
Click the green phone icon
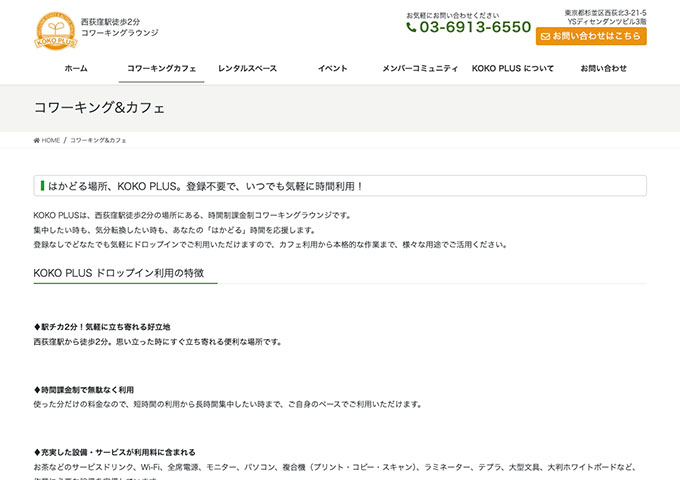[411, 28]
